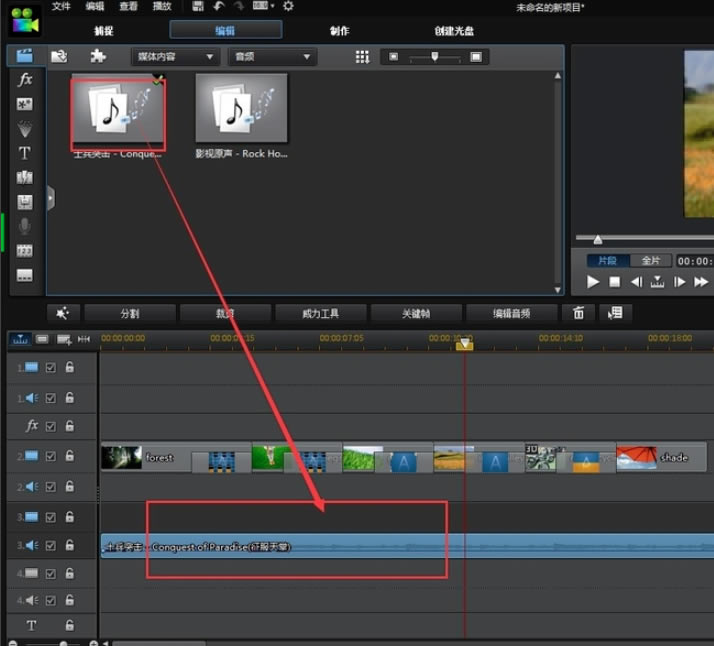Open the Effects room (fx) in sidebar
Image resolution: width=714 pixels, height=646 pixels.
click(25, 79)
